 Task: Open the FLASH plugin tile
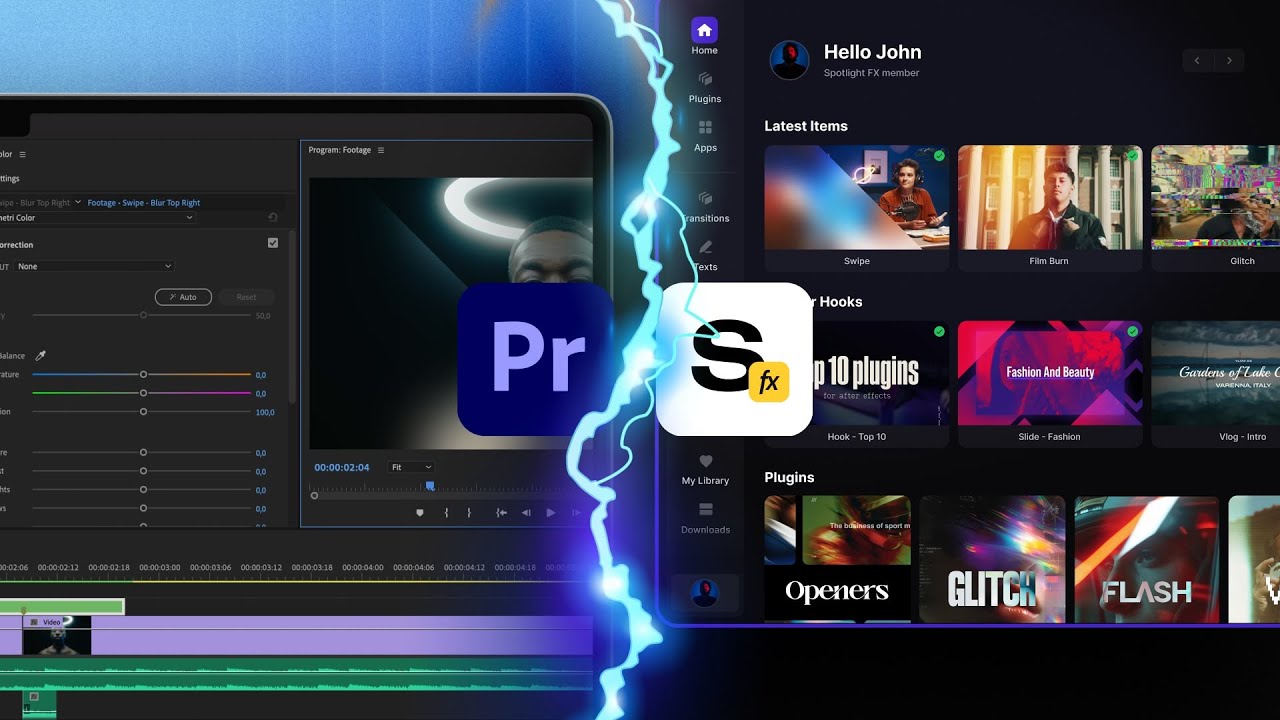pyautogui.click(x=1147, y=559)
